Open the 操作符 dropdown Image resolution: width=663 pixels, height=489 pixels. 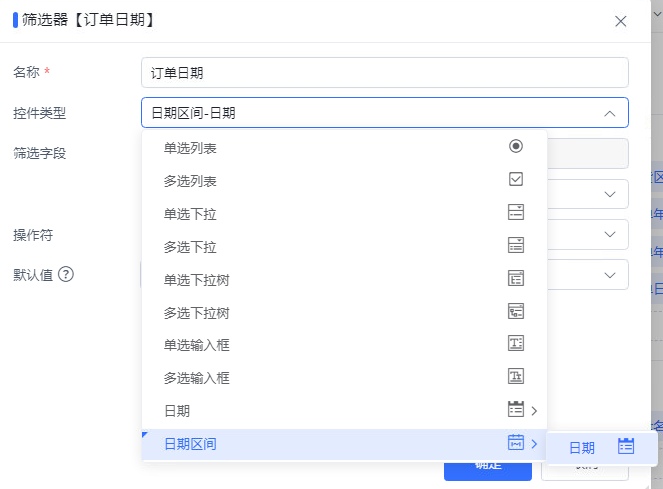click(x=609, y=234)
